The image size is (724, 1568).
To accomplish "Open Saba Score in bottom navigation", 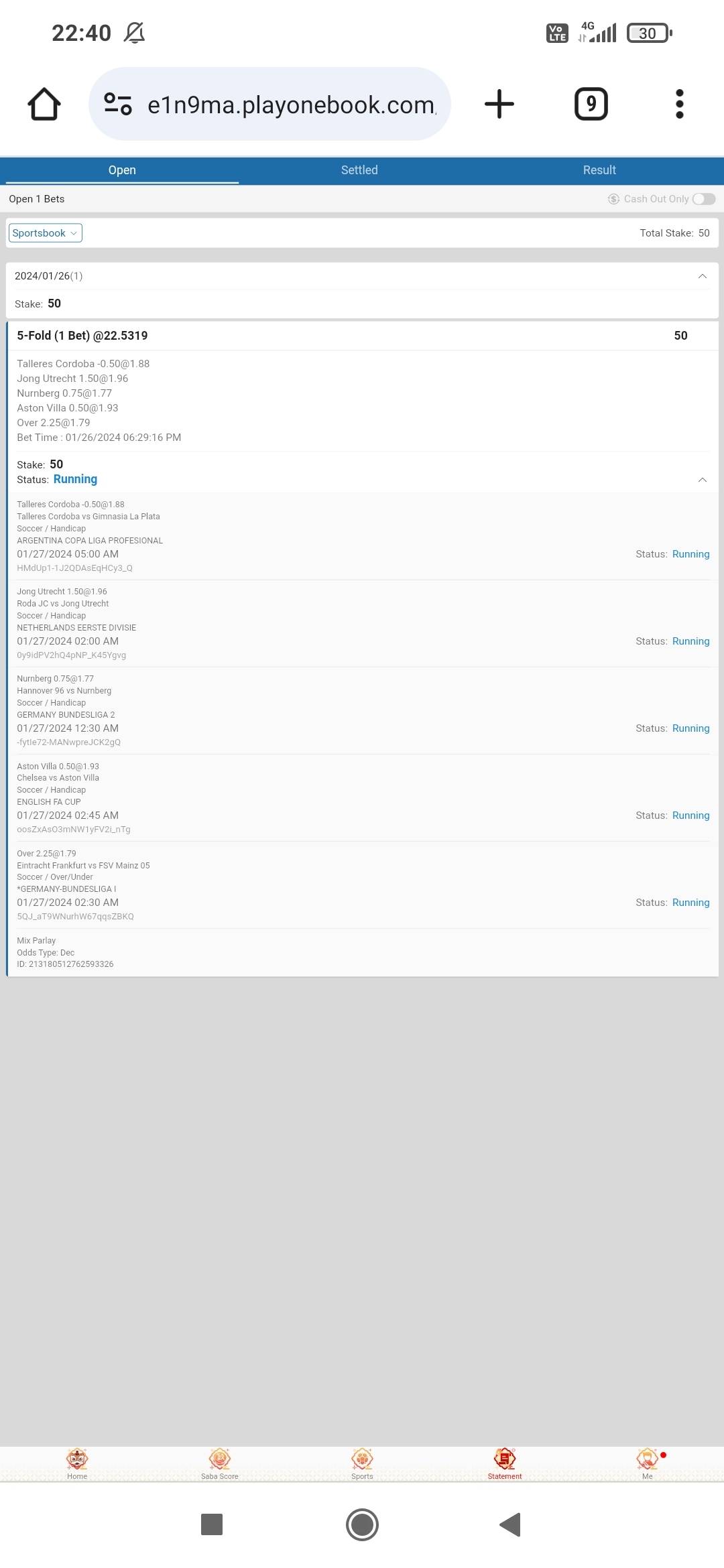I will point(220,1463).
